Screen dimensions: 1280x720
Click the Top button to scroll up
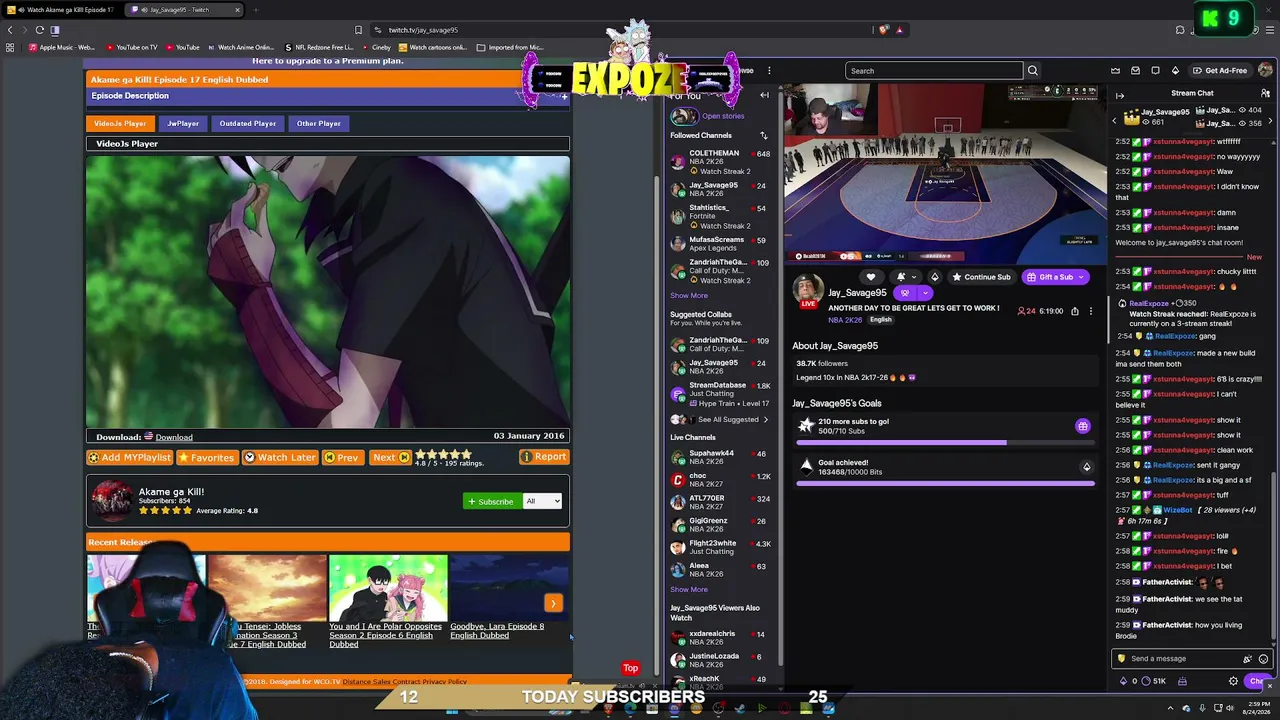[630, 668]
